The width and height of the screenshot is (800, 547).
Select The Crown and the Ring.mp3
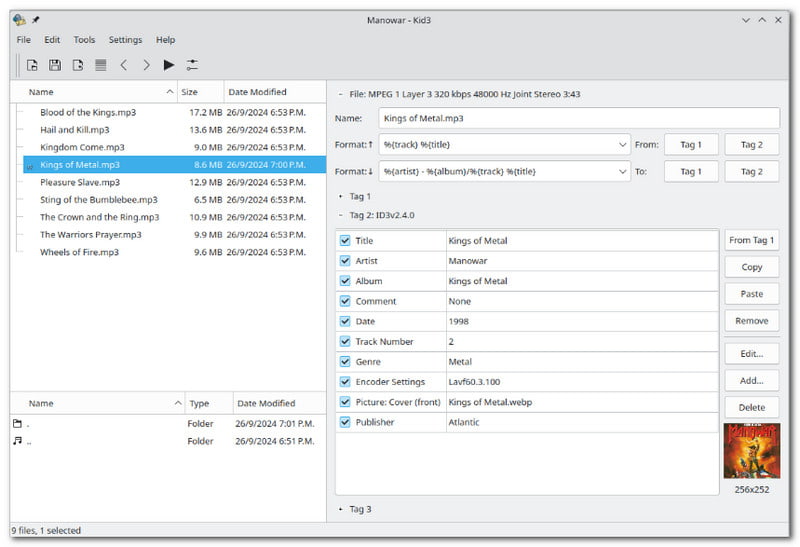(x=173, y=217)
